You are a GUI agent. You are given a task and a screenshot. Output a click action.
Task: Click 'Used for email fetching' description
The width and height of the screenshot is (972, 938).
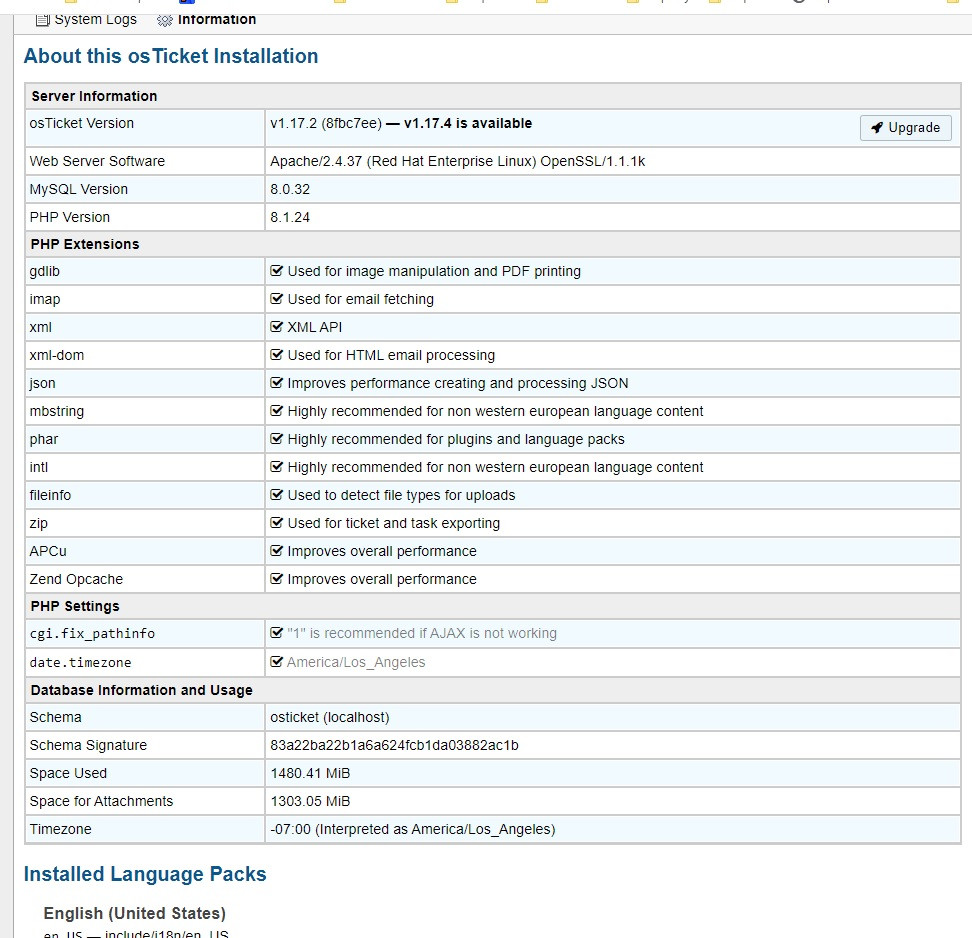360,299
